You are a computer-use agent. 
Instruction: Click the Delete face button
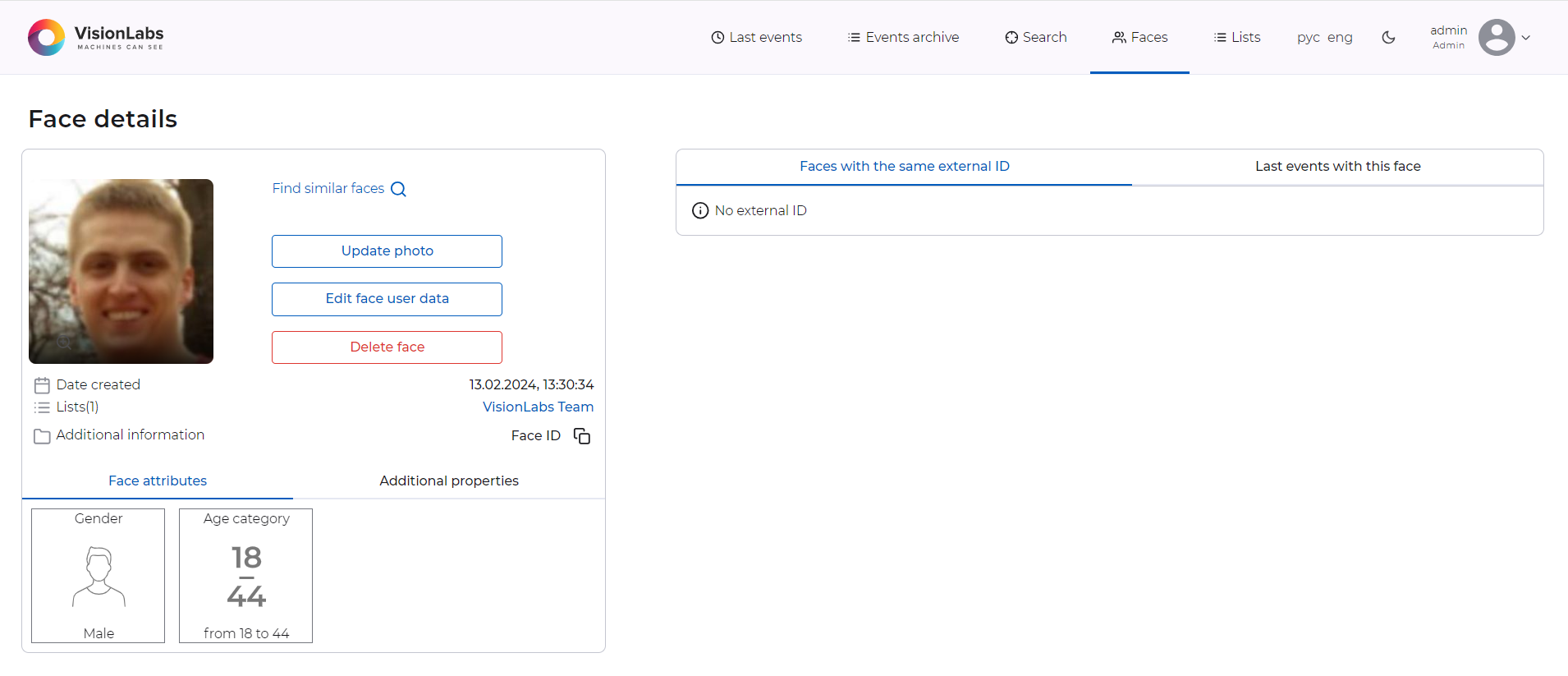[x=387, y=347]
